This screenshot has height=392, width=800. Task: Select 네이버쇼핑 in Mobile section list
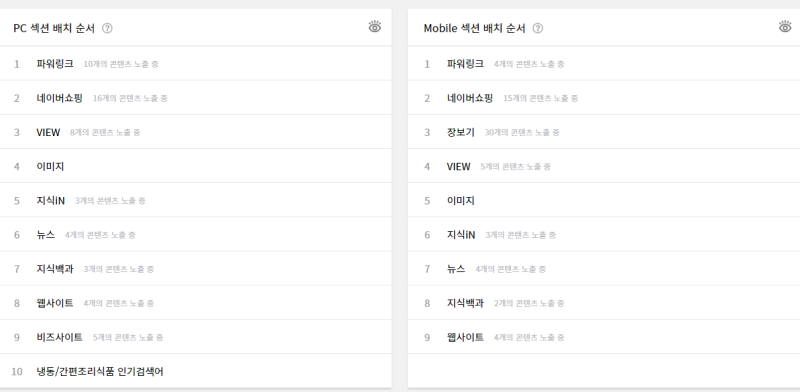604,98
